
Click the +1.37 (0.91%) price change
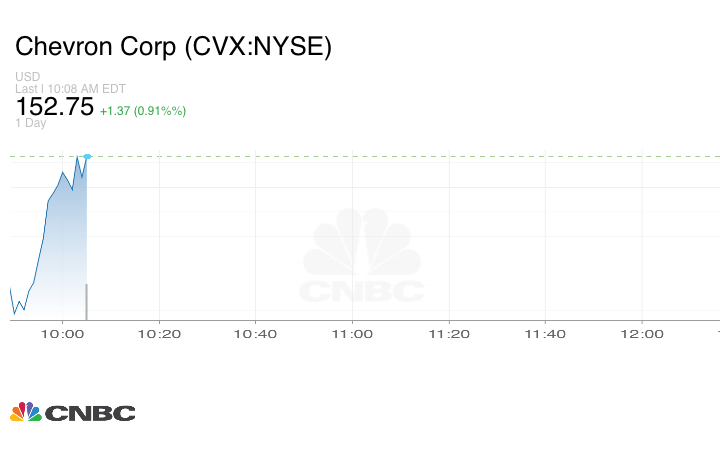[142, 110]
